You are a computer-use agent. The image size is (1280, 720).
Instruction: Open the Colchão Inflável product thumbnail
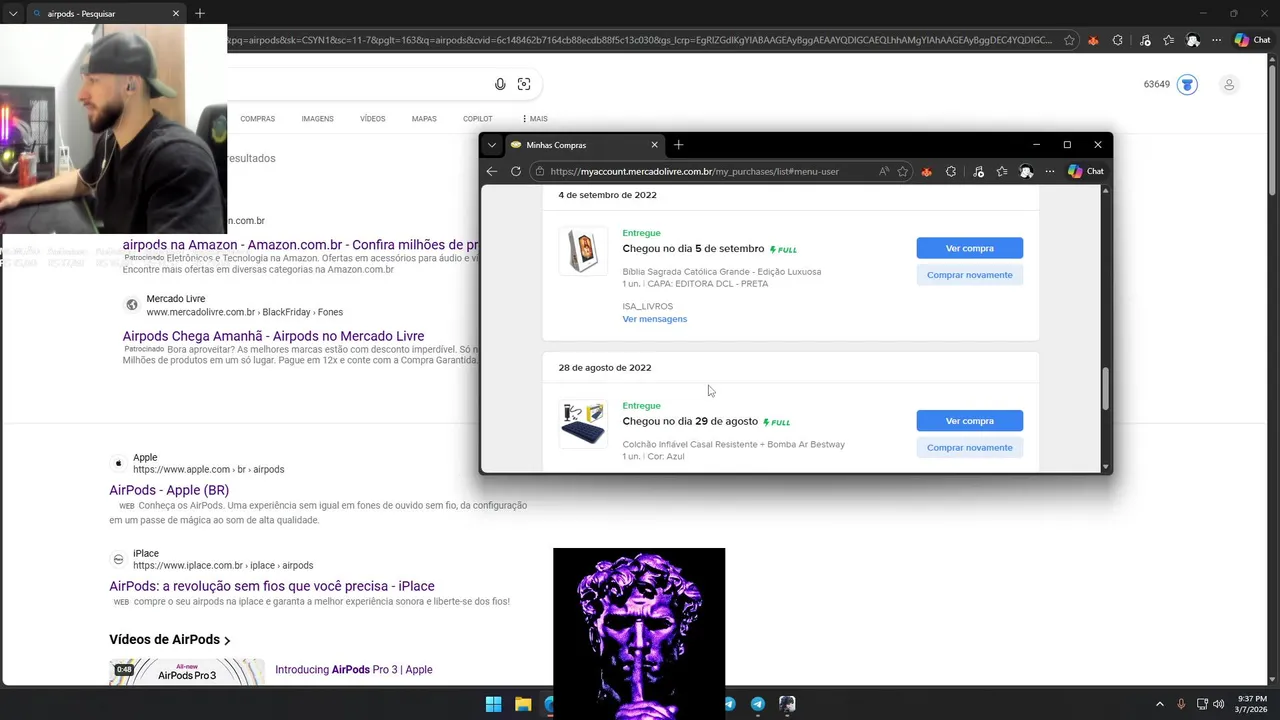pos(583,423)
